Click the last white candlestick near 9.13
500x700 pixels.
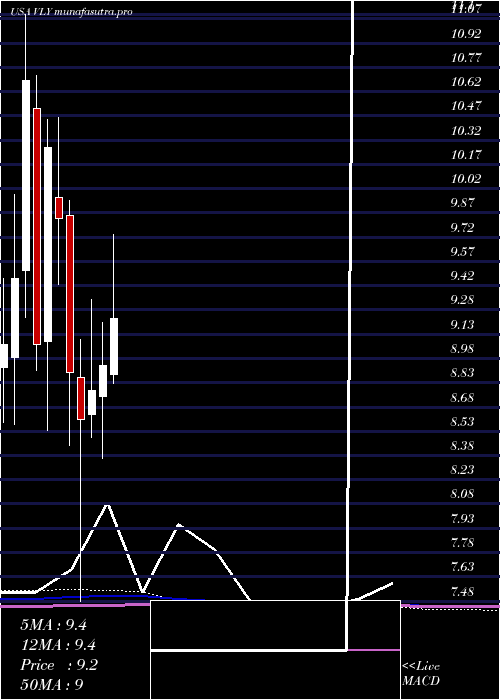114,346
